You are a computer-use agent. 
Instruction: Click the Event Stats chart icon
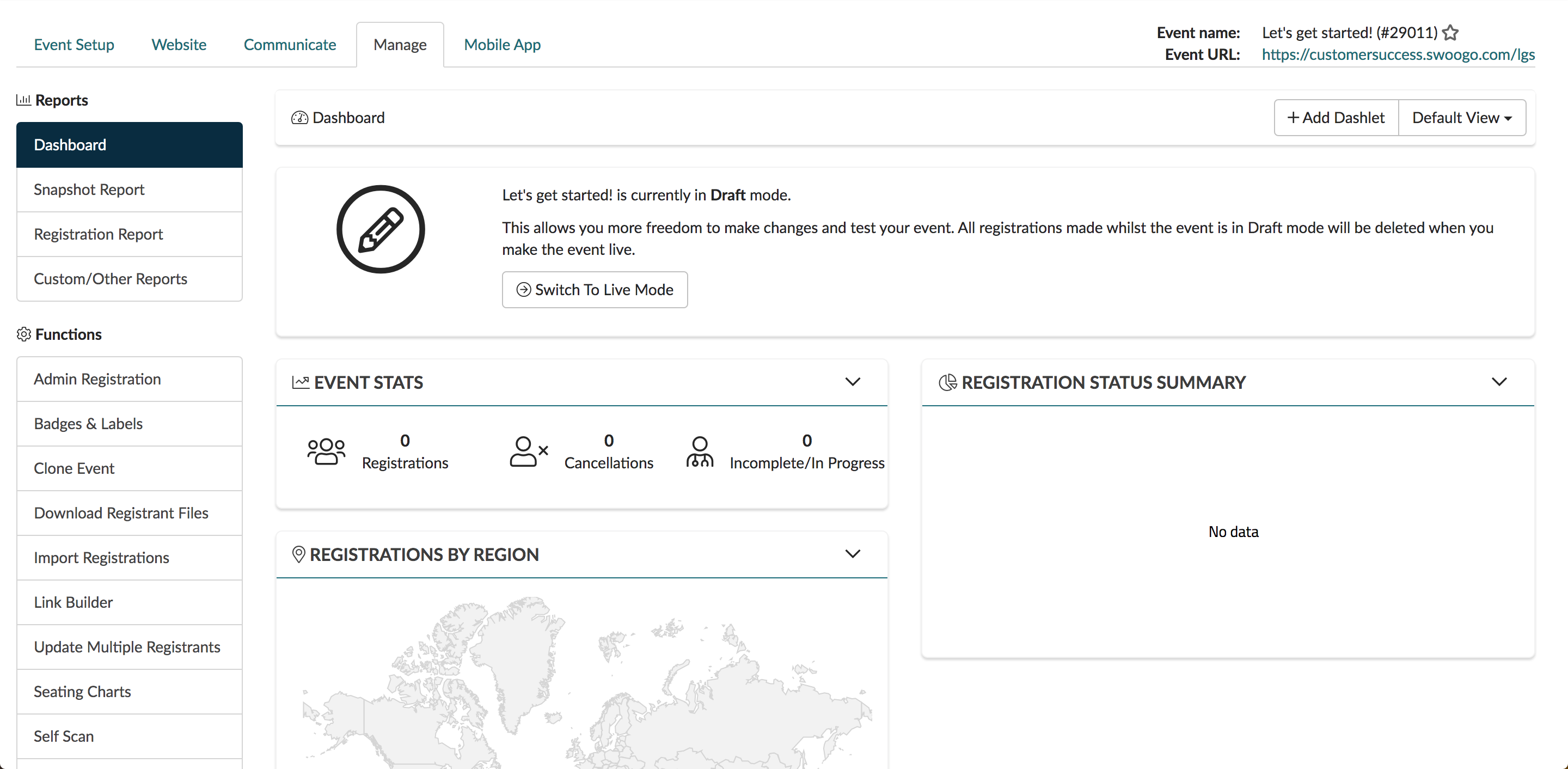point(300,382)
